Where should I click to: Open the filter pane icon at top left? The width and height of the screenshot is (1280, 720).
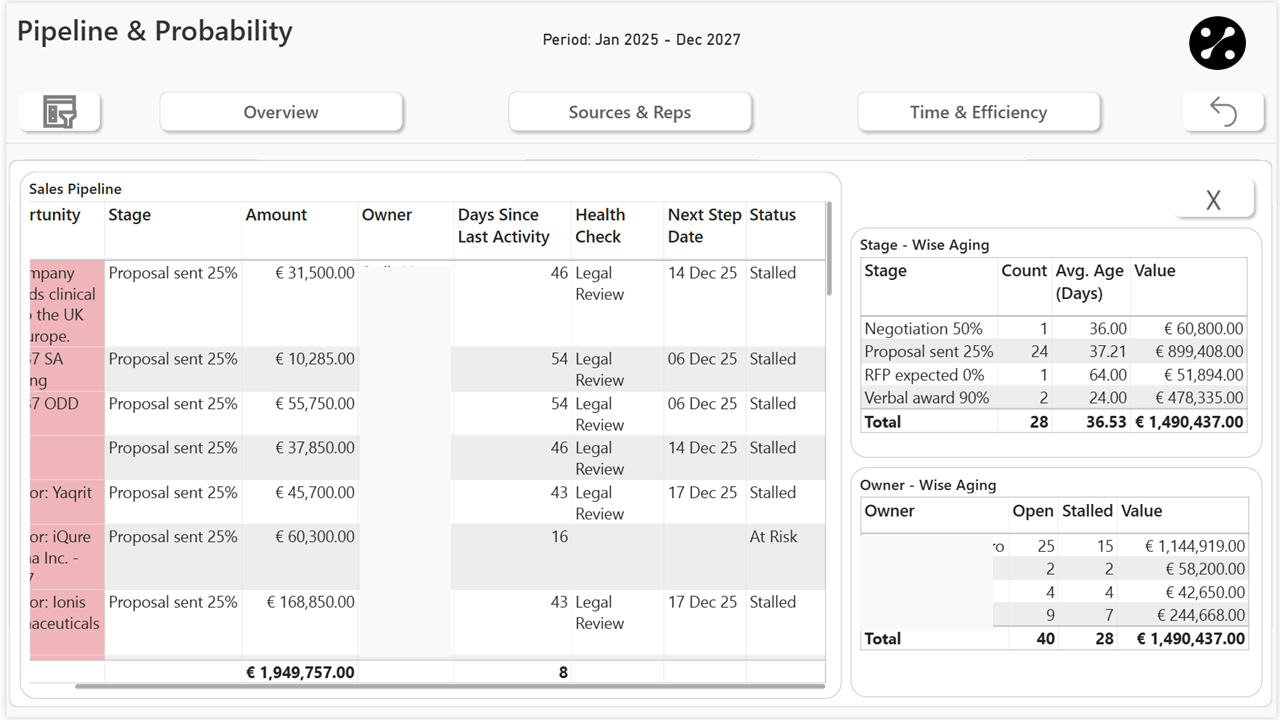click(x=59, y=112)
